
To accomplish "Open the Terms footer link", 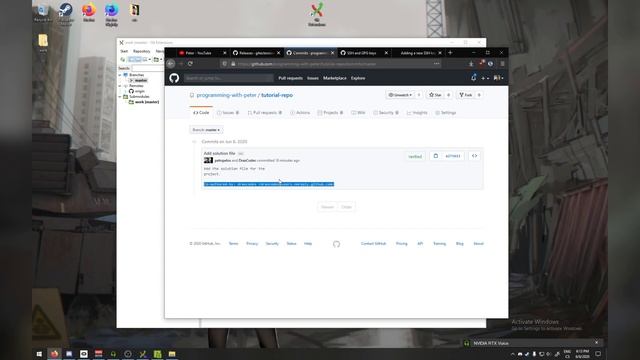I will (x=233, y=244).
